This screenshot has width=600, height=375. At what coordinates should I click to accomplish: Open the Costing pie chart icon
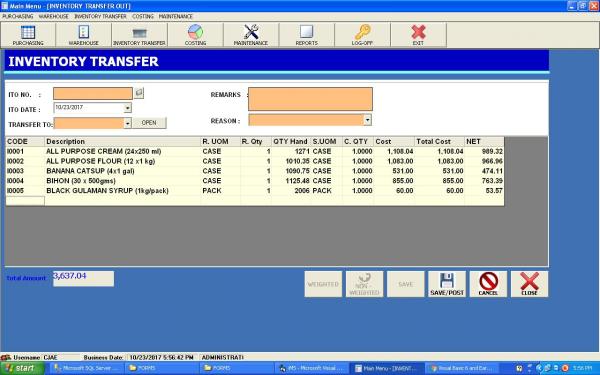pos(195,35)
